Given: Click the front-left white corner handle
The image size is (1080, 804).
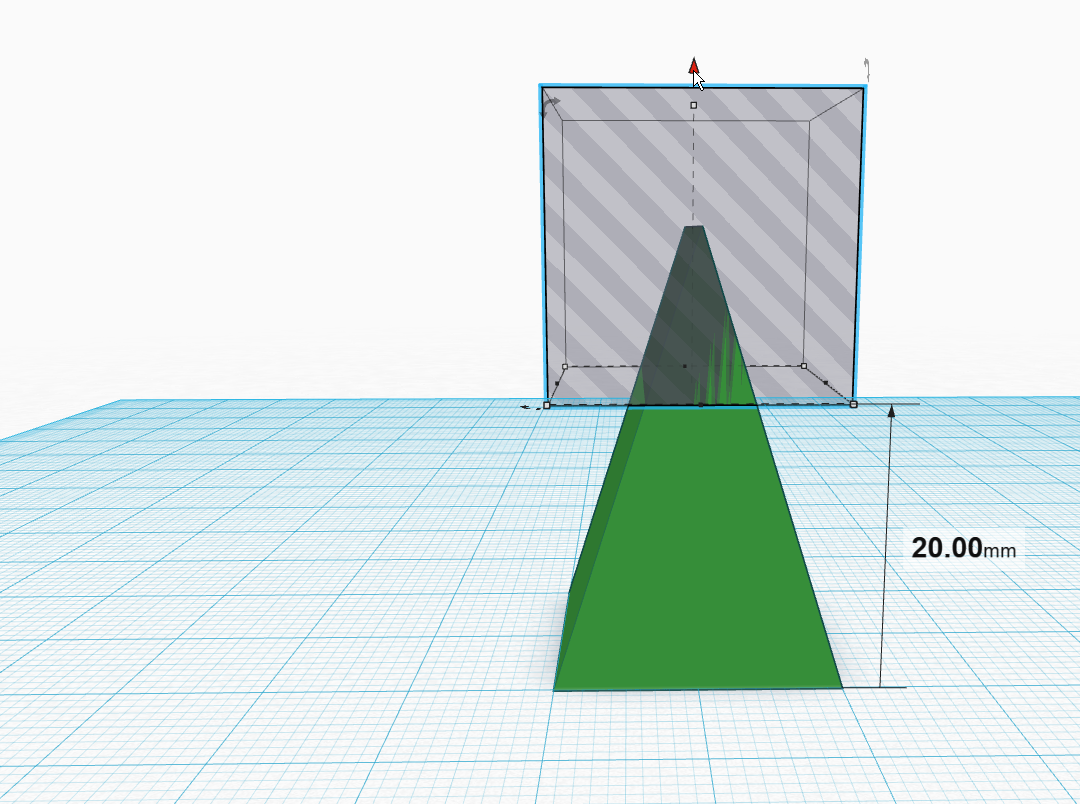Looking at the screenshot, I should coord(547,405).
